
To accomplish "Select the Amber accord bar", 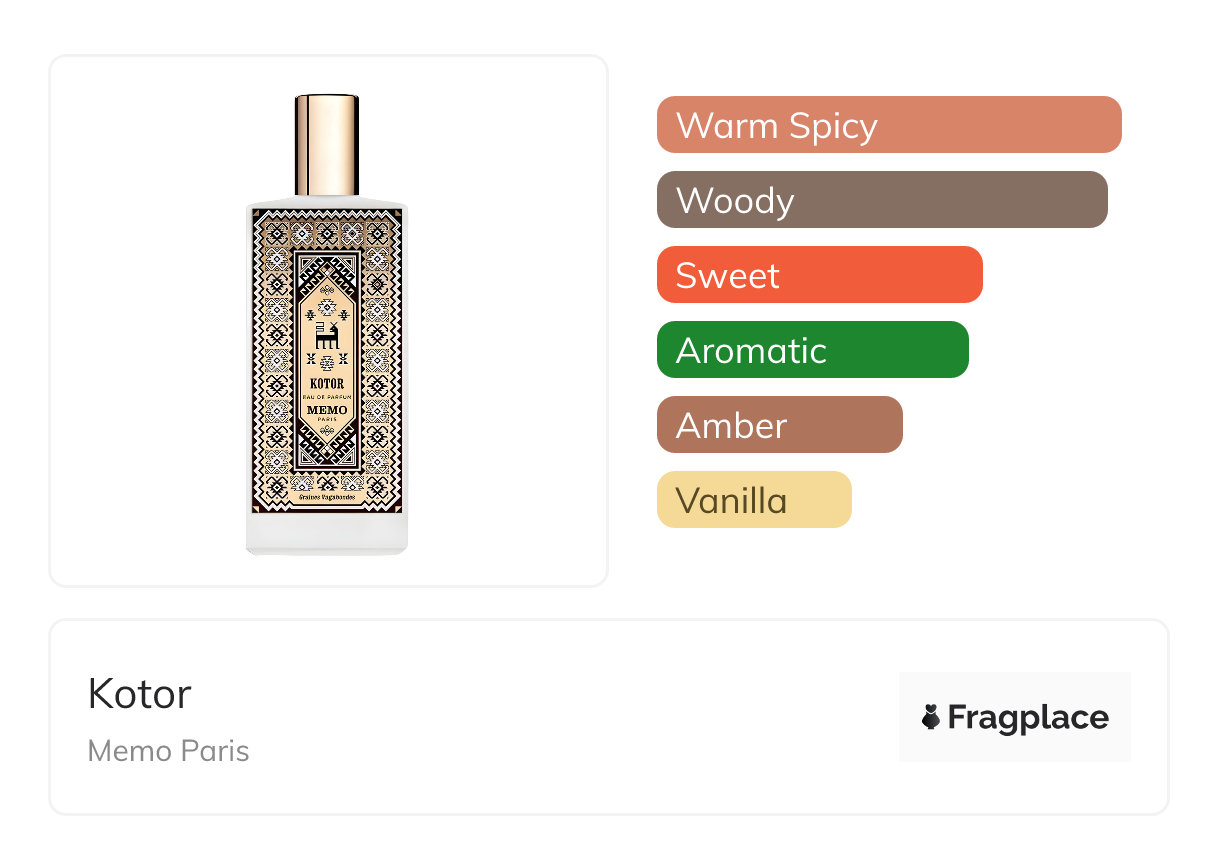I will pyautogui.click(x=779, y=425).
